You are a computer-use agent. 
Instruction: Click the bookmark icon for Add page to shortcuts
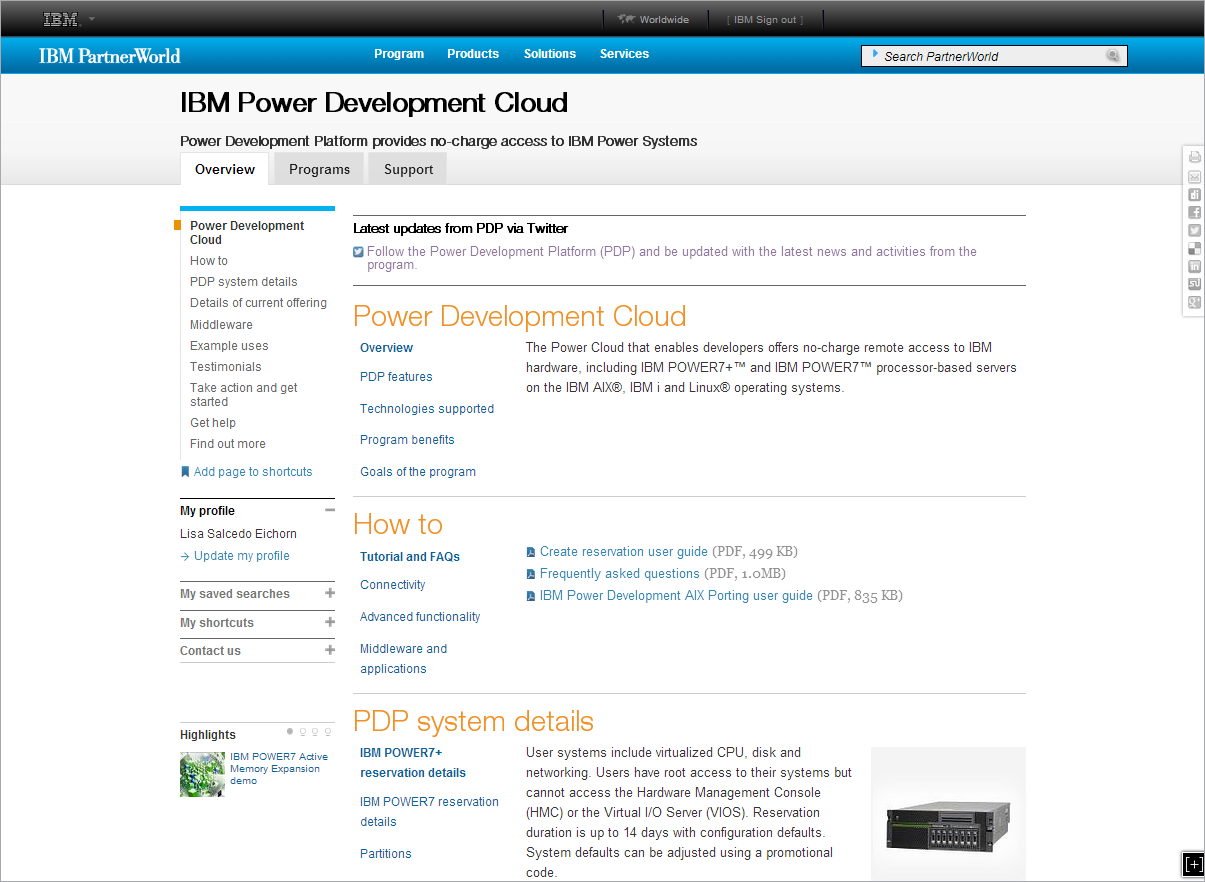(185, 472)
